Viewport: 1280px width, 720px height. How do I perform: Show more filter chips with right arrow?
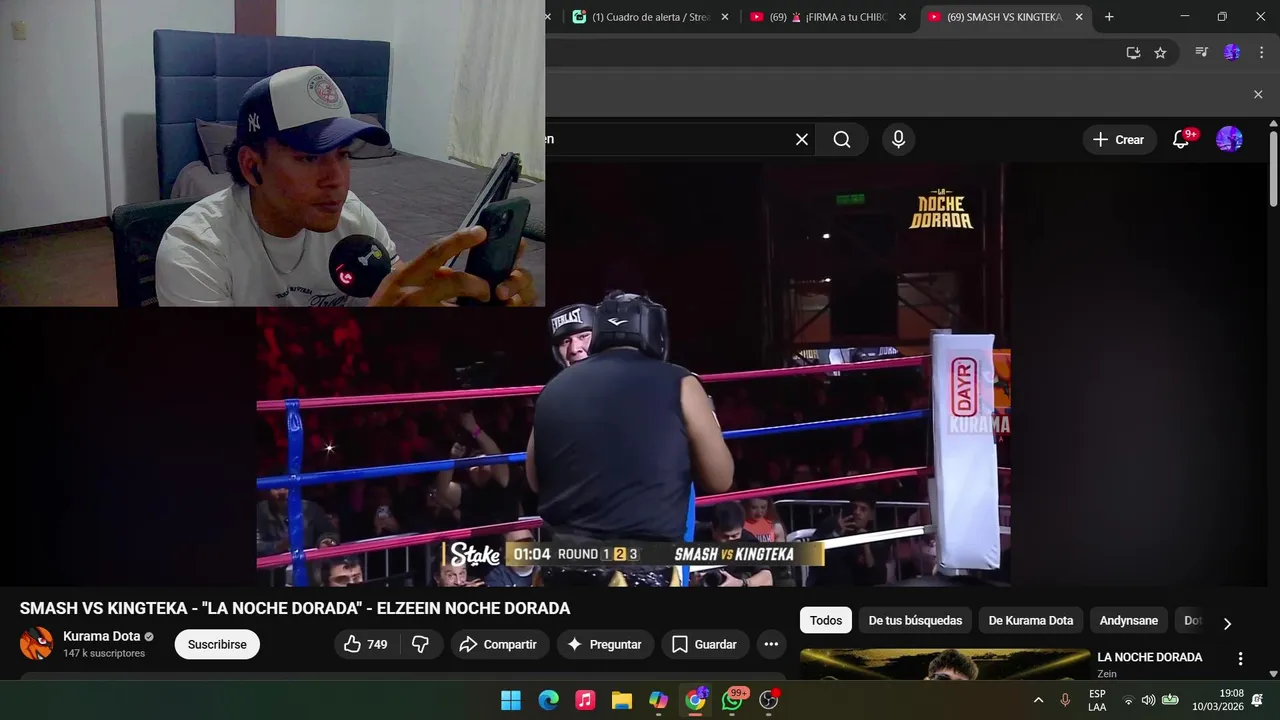[x=1227, y=623]
